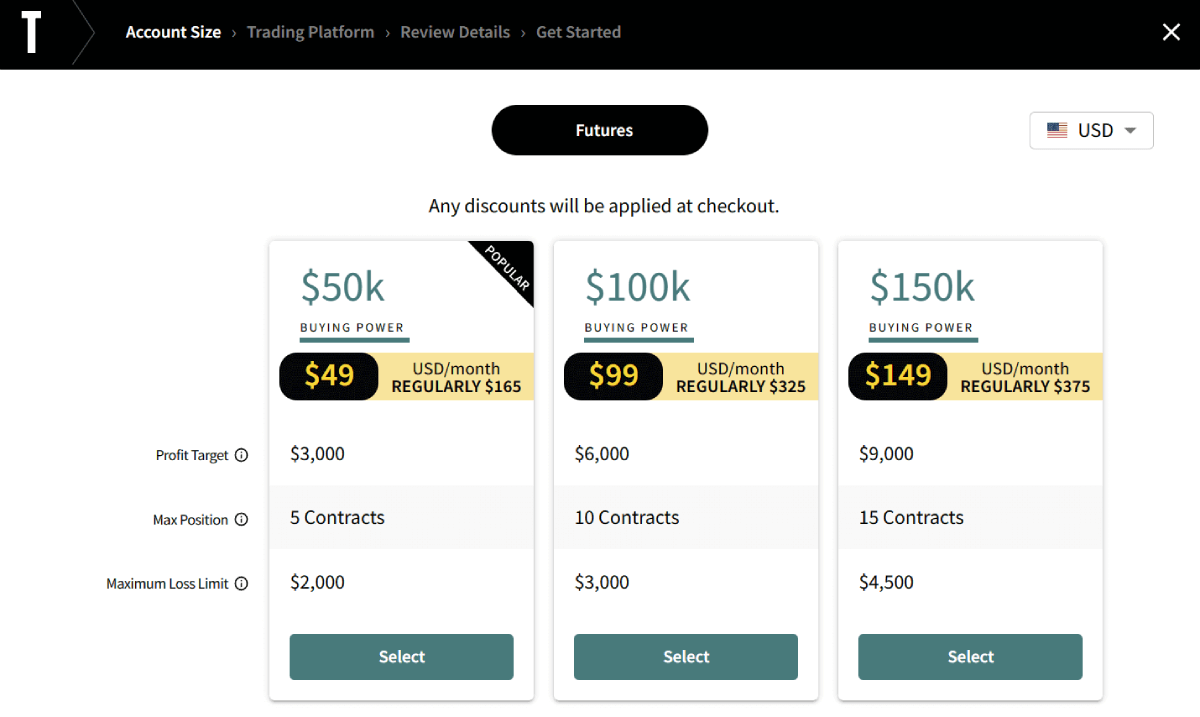
Task: Go to Trading Platform step
Action: (x=310, y=32)
